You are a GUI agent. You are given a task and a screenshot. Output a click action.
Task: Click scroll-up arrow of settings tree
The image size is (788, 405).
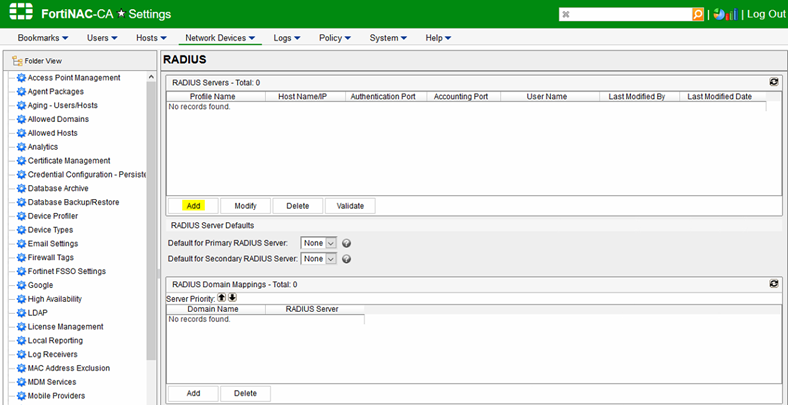point(151,77)
